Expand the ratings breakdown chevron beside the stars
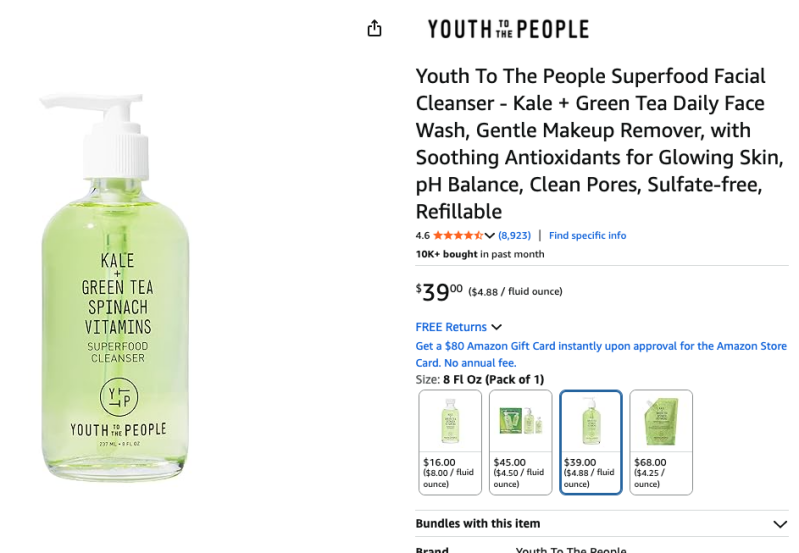Viewport: 799px width, 553px height. [489, 236]
